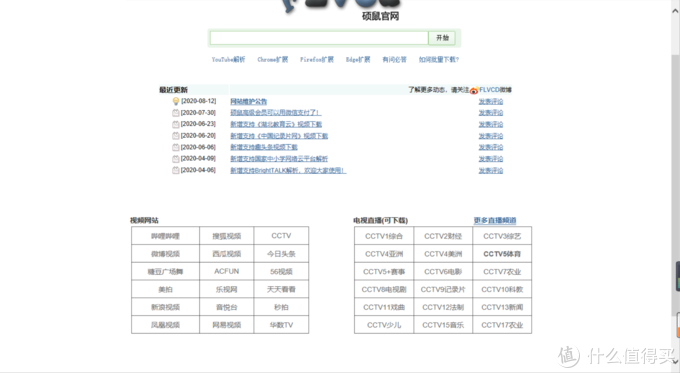The width and height of the screenshot is (680, 373).
Task: Click the calendar icon beside 2020-04-09
Action: (176, 159)
